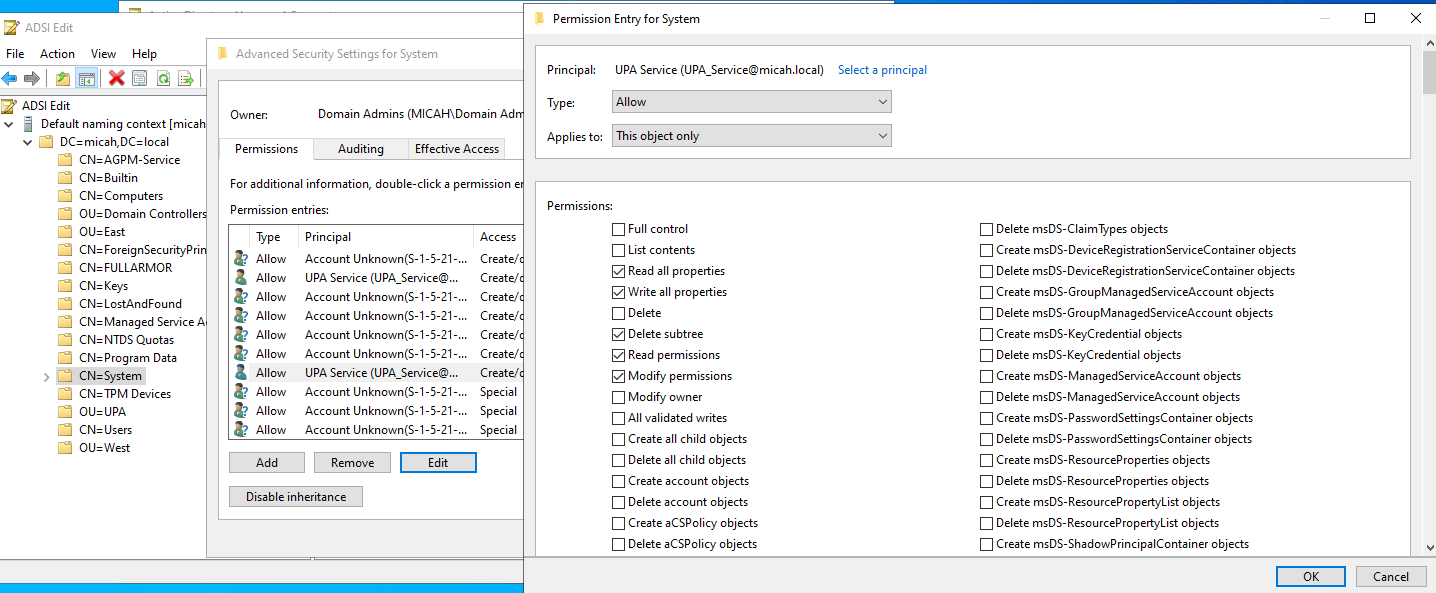Select the OU=West tree item

pyautogui.click(x=104, y=448)
